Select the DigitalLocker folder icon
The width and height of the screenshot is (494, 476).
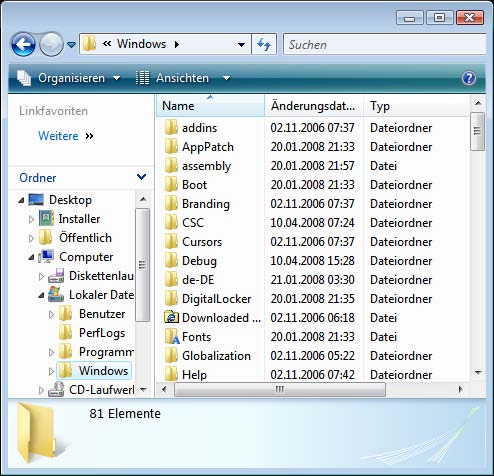point(171,298)
